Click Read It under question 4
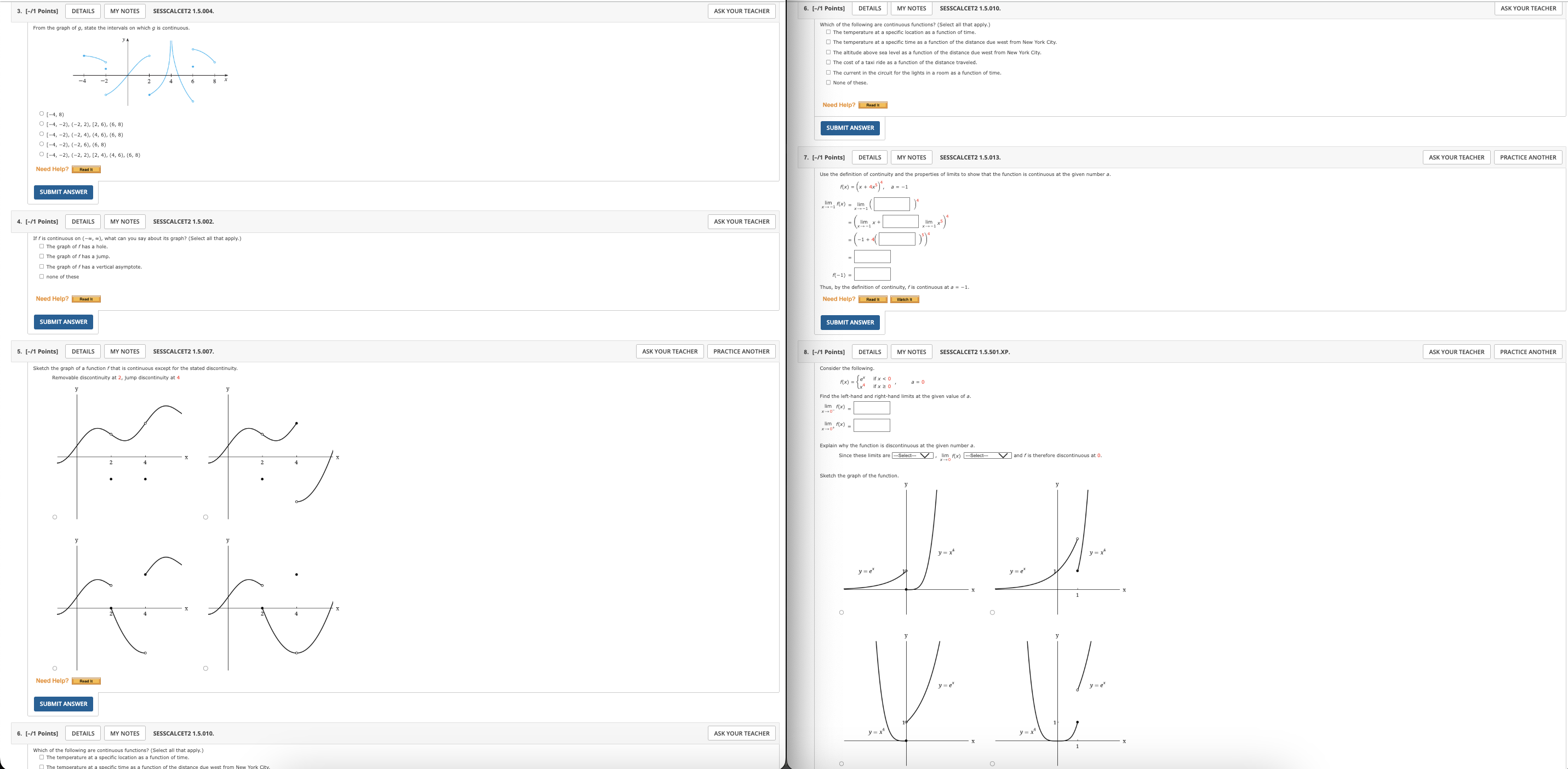The width and height of the screenshot is (1568, 769). [x=86, y=299]
